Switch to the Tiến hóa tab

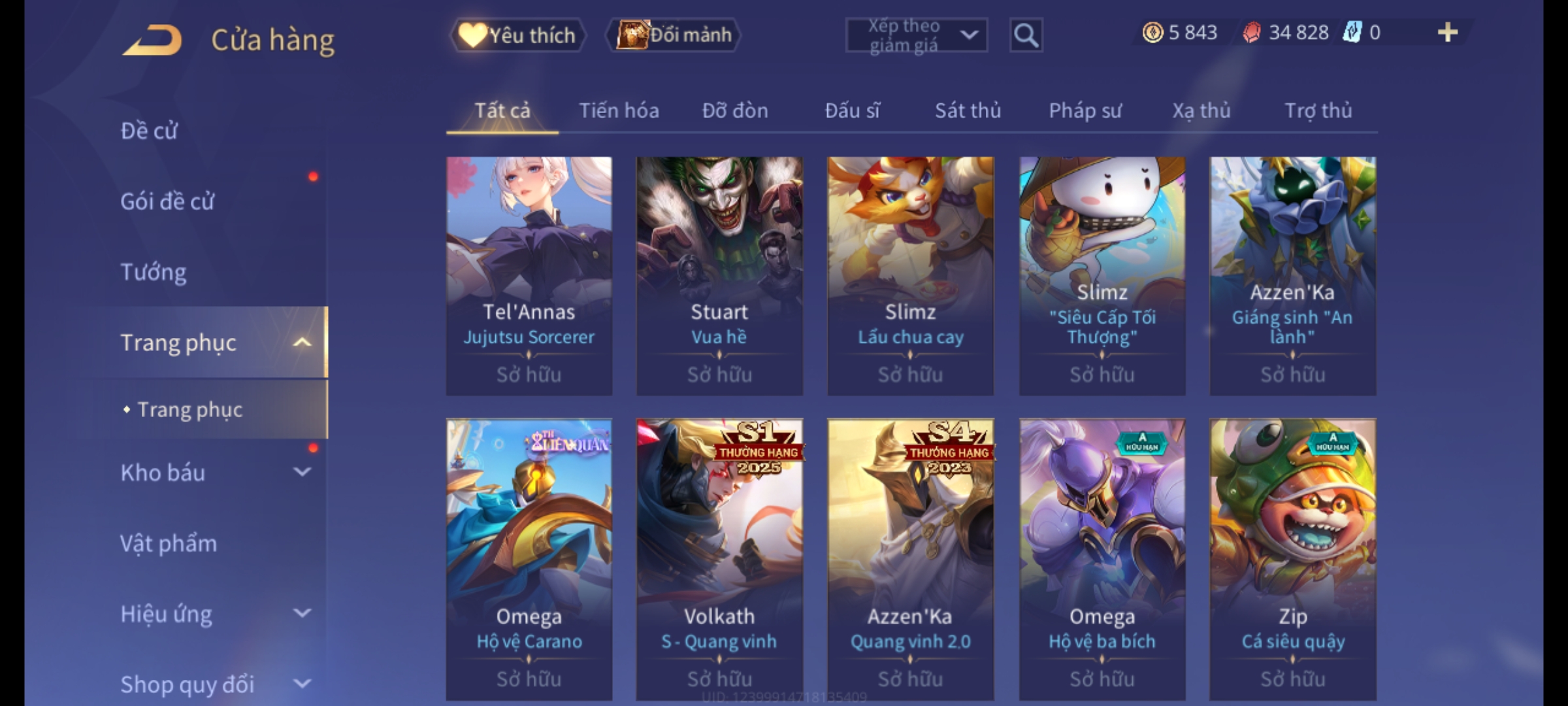pyautogui.click(x=619, y=111)
